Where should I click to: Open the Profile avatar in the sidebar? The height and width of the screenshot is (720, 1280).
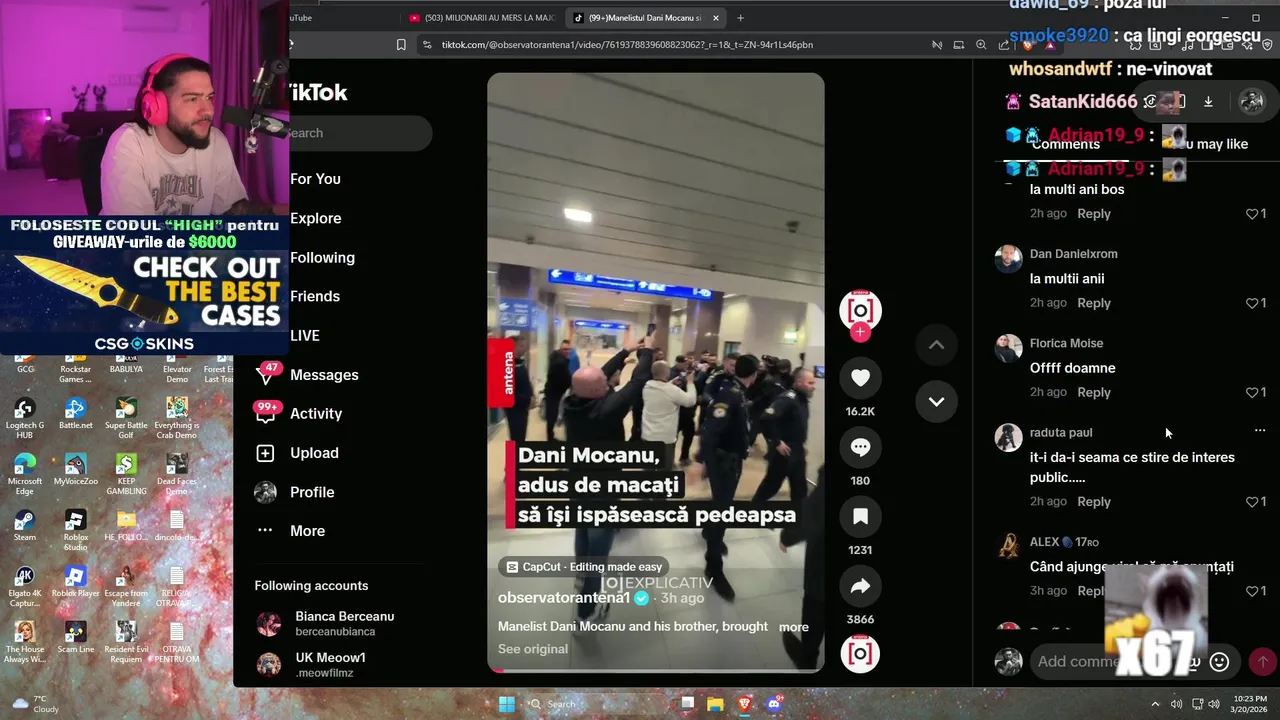point(265,492)
